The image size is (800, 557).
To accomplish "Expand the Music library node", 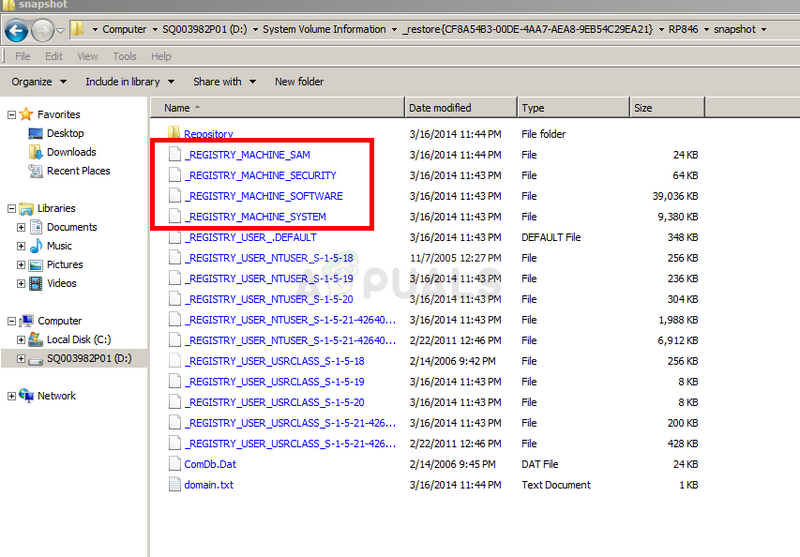I will click(x=21, y=246).
